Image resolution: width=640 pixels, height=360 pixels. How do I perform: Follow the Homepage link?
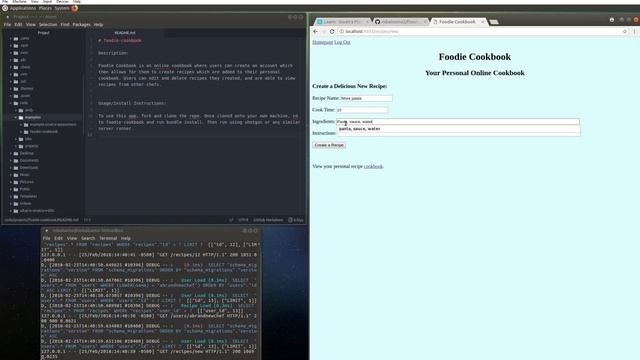click(322, 42)
